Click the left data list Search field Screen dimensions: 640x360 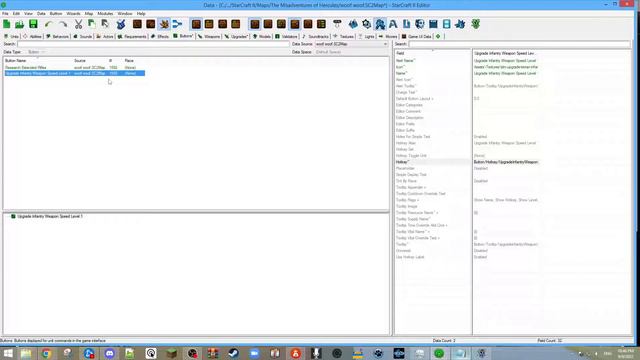click(153, 44)
